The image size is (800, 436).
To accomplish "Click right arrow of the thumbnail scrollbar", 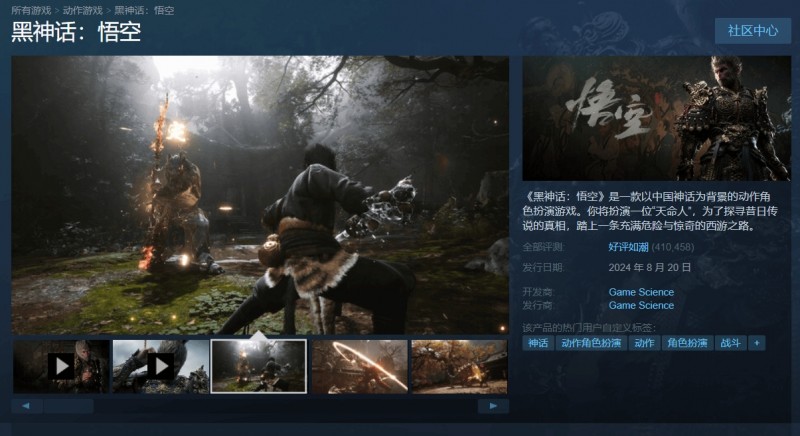I will point(493,406).
